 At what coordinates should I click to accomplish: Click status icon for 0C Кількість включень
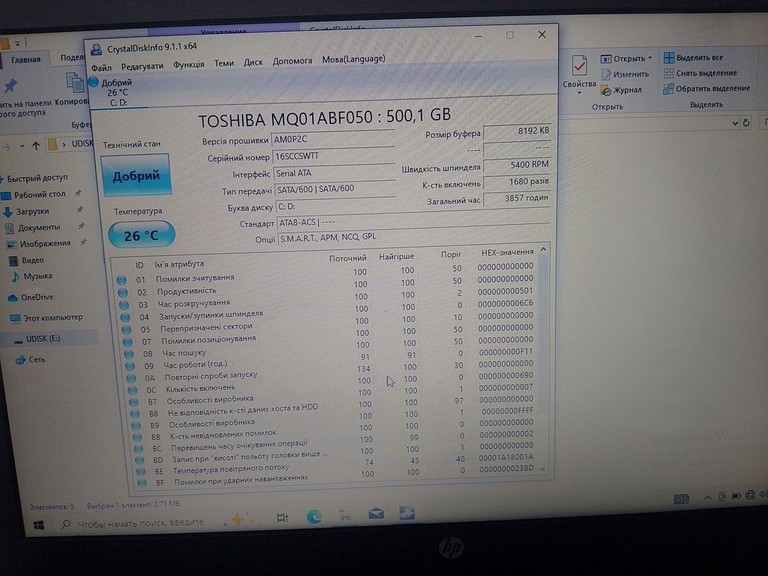pos(133,390)
